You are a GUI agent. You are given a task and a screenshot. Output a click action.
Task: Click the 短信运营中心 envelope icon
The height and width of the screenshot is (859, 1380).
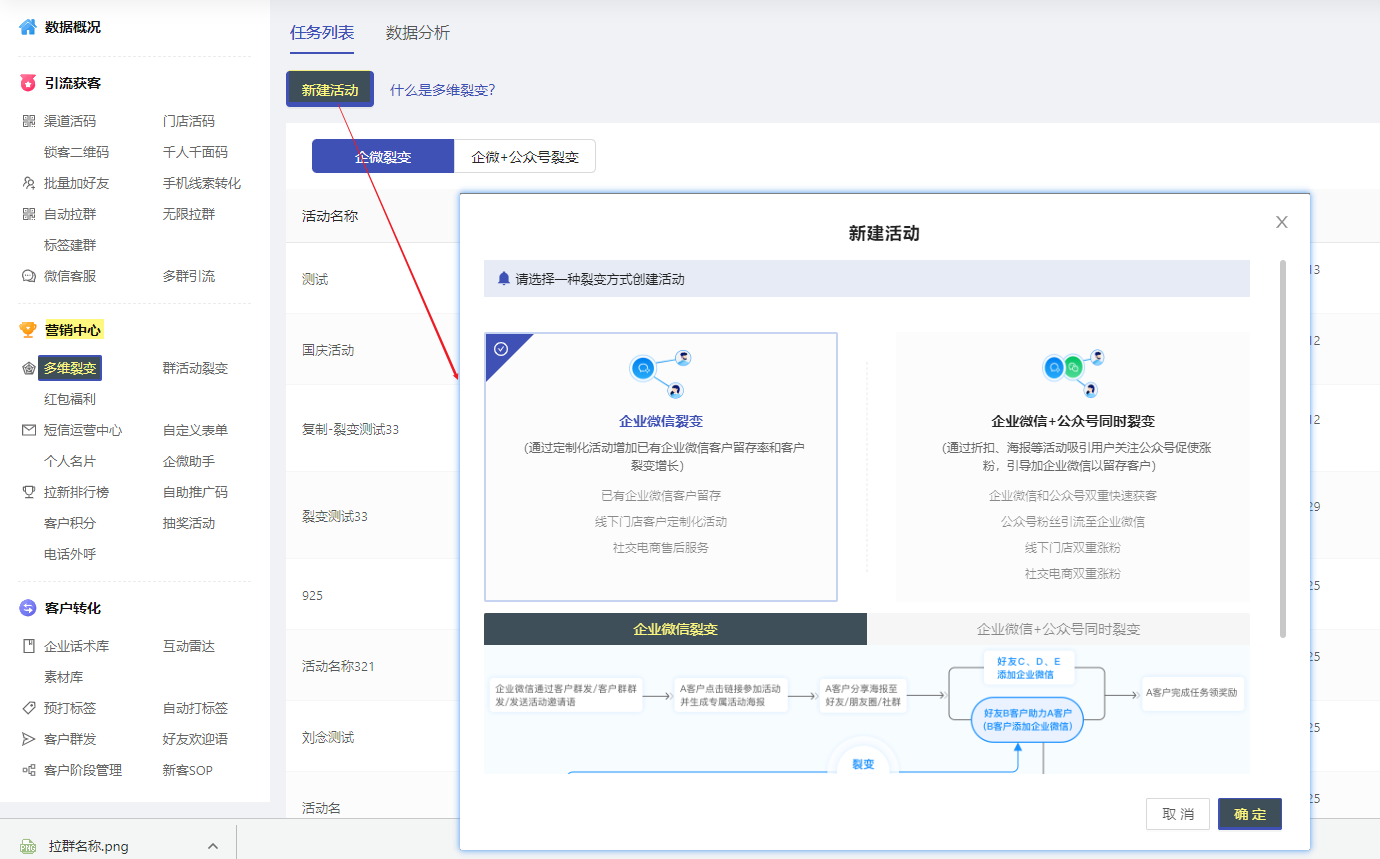[28, 430]
